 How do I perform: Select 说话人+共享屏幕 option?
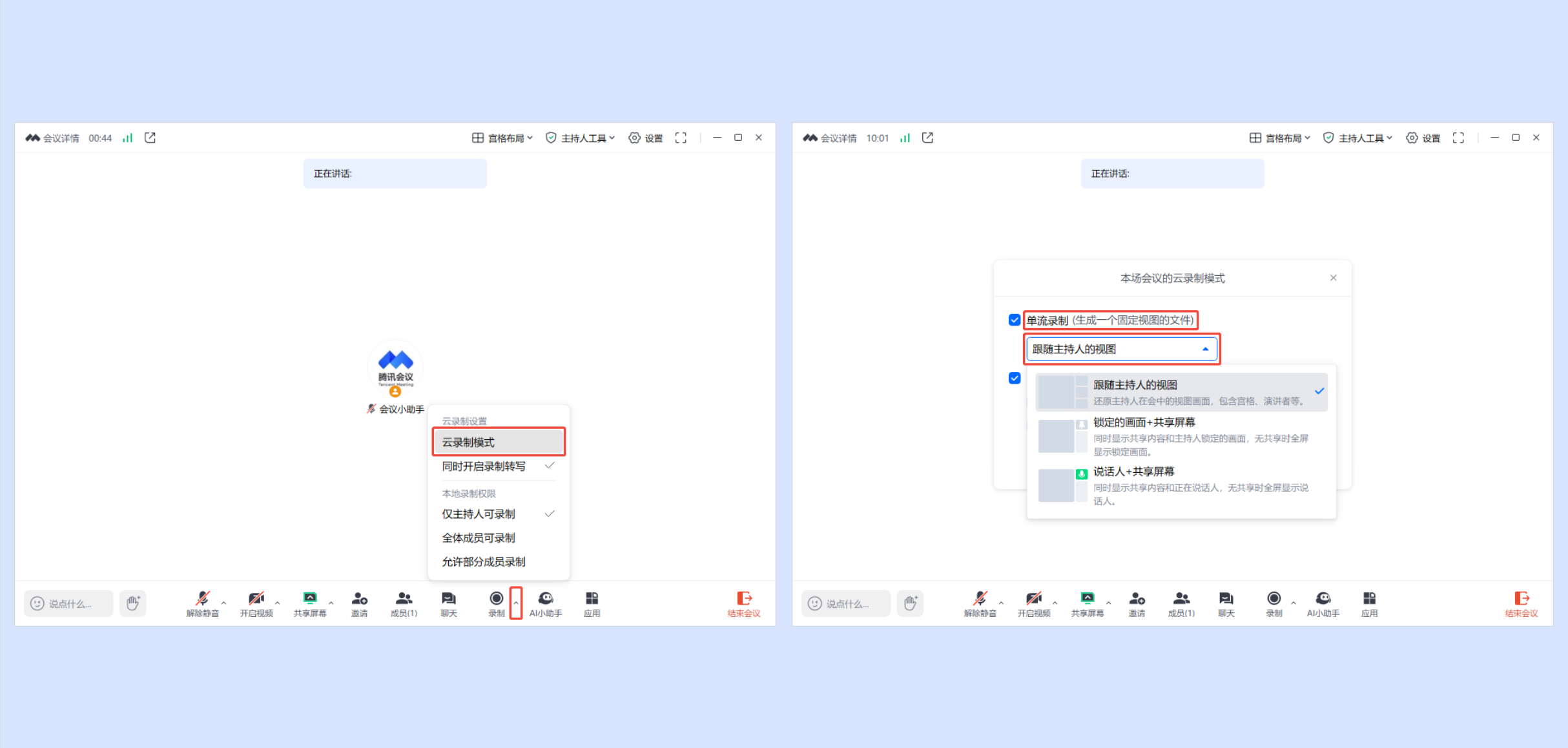(x=1181, y=486)
